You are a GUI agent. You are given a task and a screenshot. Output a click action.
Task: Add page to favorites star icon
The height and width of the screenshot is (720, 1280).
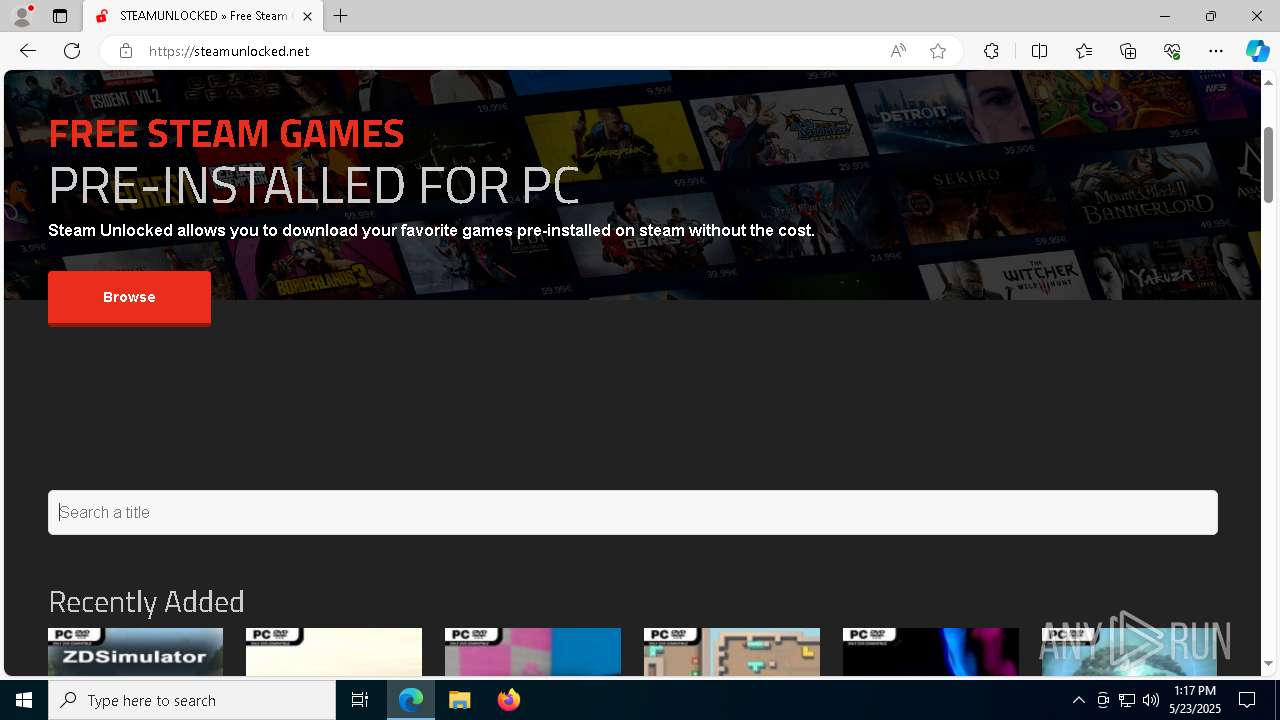click(938, 51)
